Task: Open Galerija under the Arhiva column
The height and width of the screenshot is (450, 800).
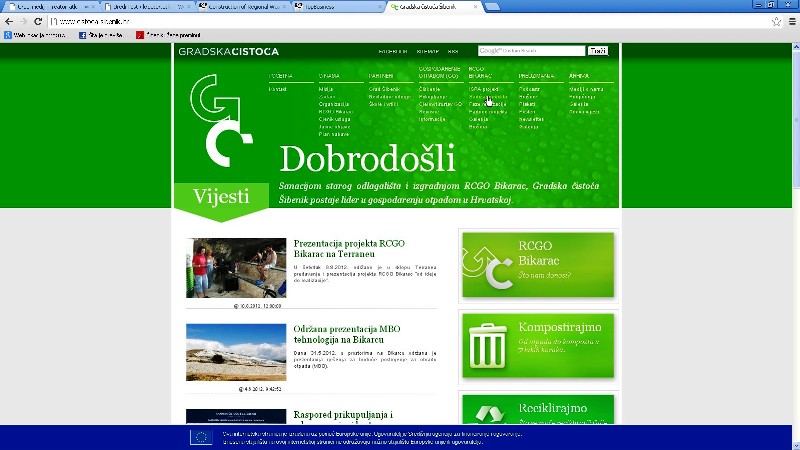Action: (579, 104)
